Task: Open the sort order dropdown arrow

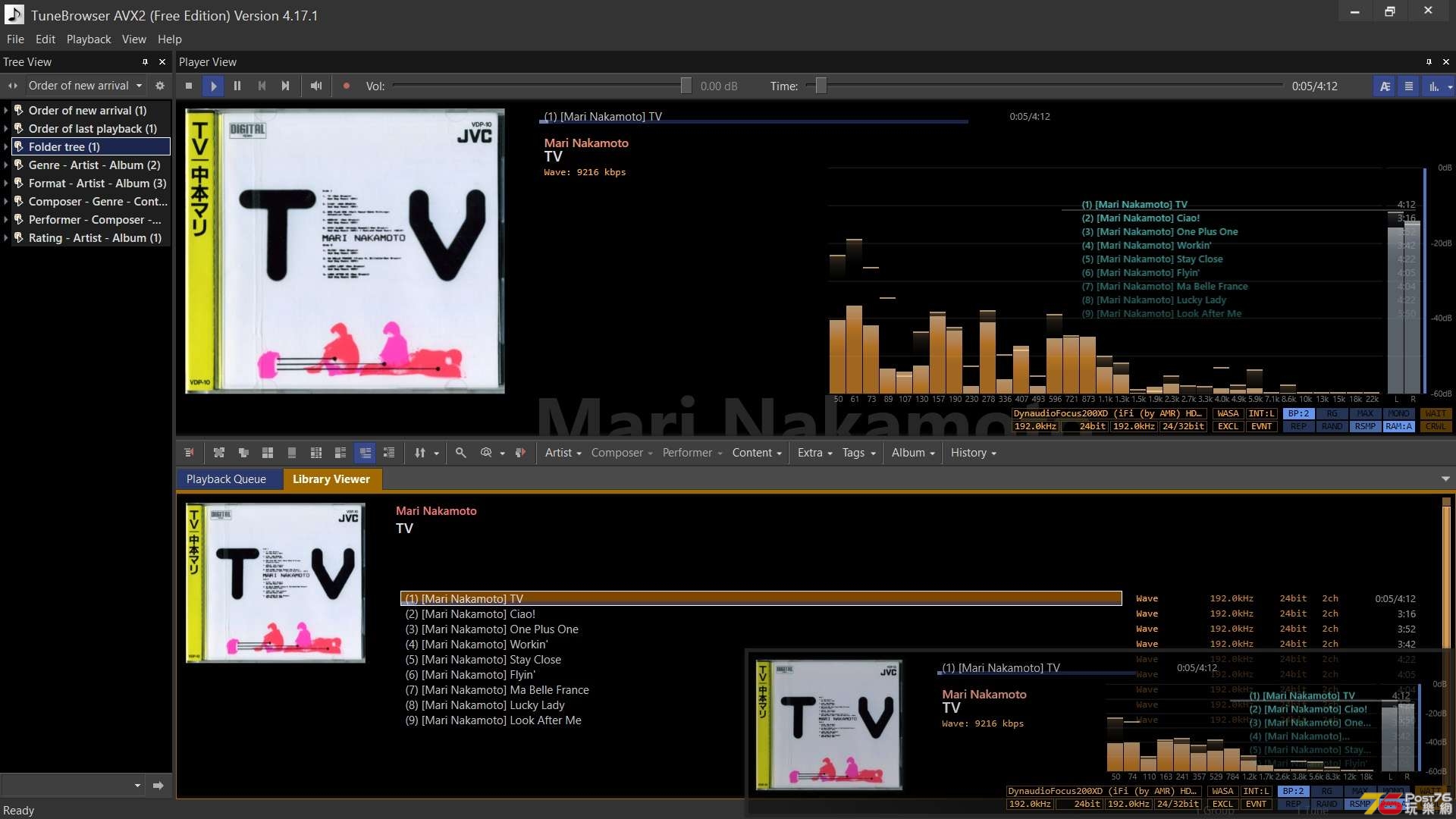Action: pyautogui.click(x=436, y=453)
